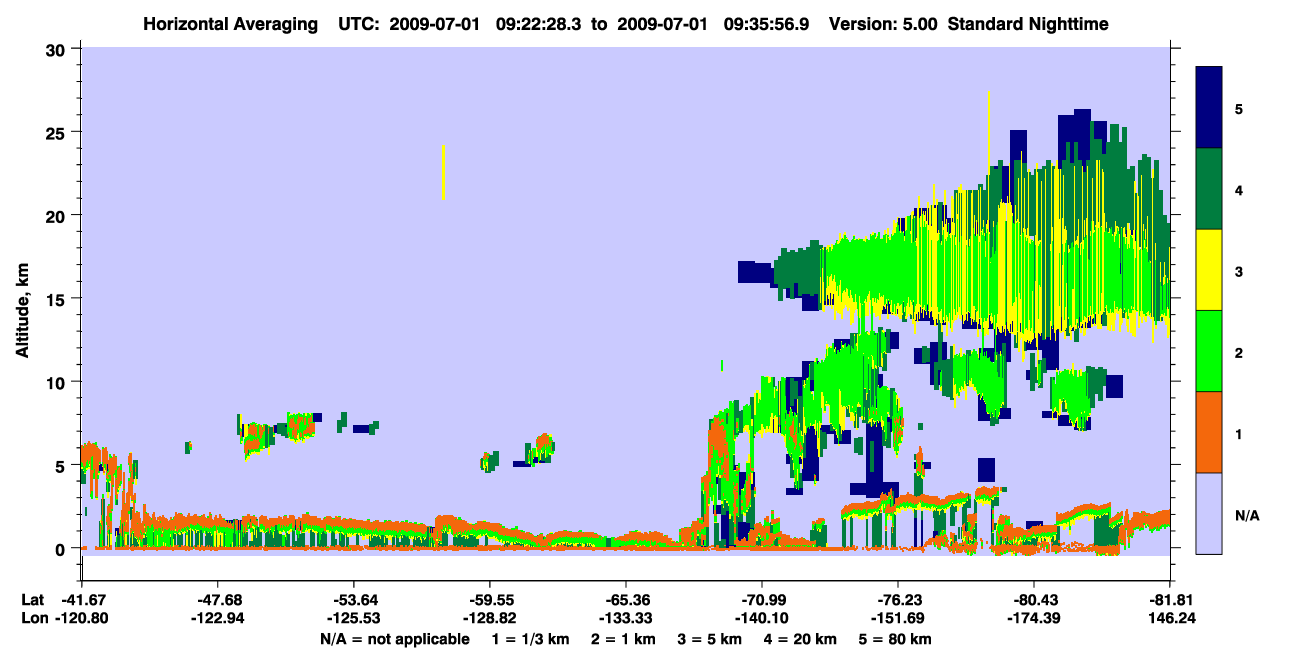Click the '5 = 80 km' legend entry
The width and height of the screenshot is (1300, 667).
coord(897,639)
